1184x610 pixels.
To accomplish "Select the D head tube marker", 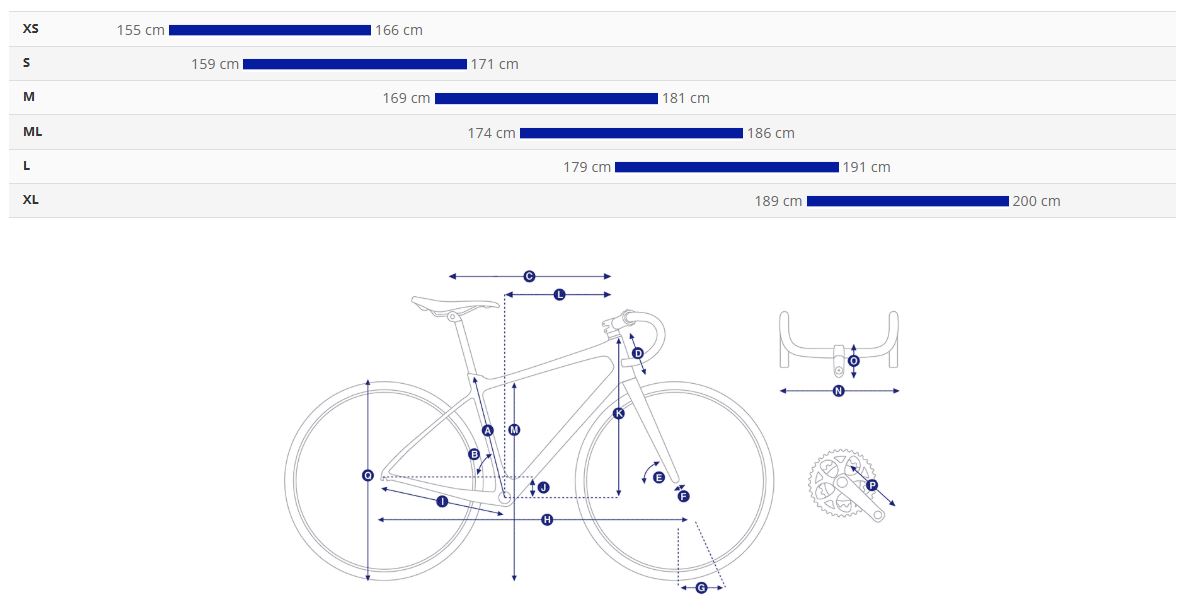I will point(638,353).
